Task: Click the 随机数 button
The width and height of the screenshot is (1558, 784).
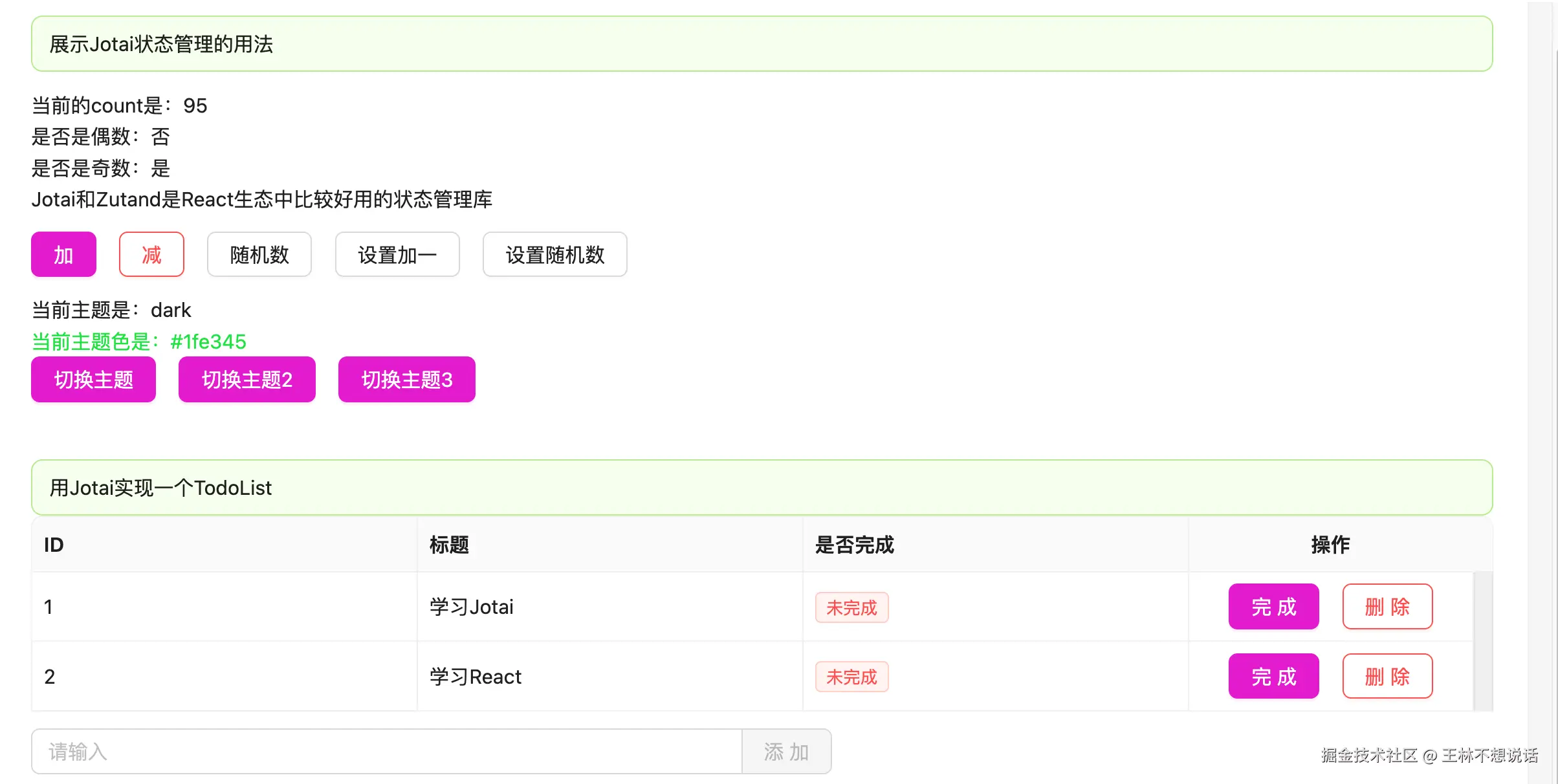Action: [x=259, y=254]
